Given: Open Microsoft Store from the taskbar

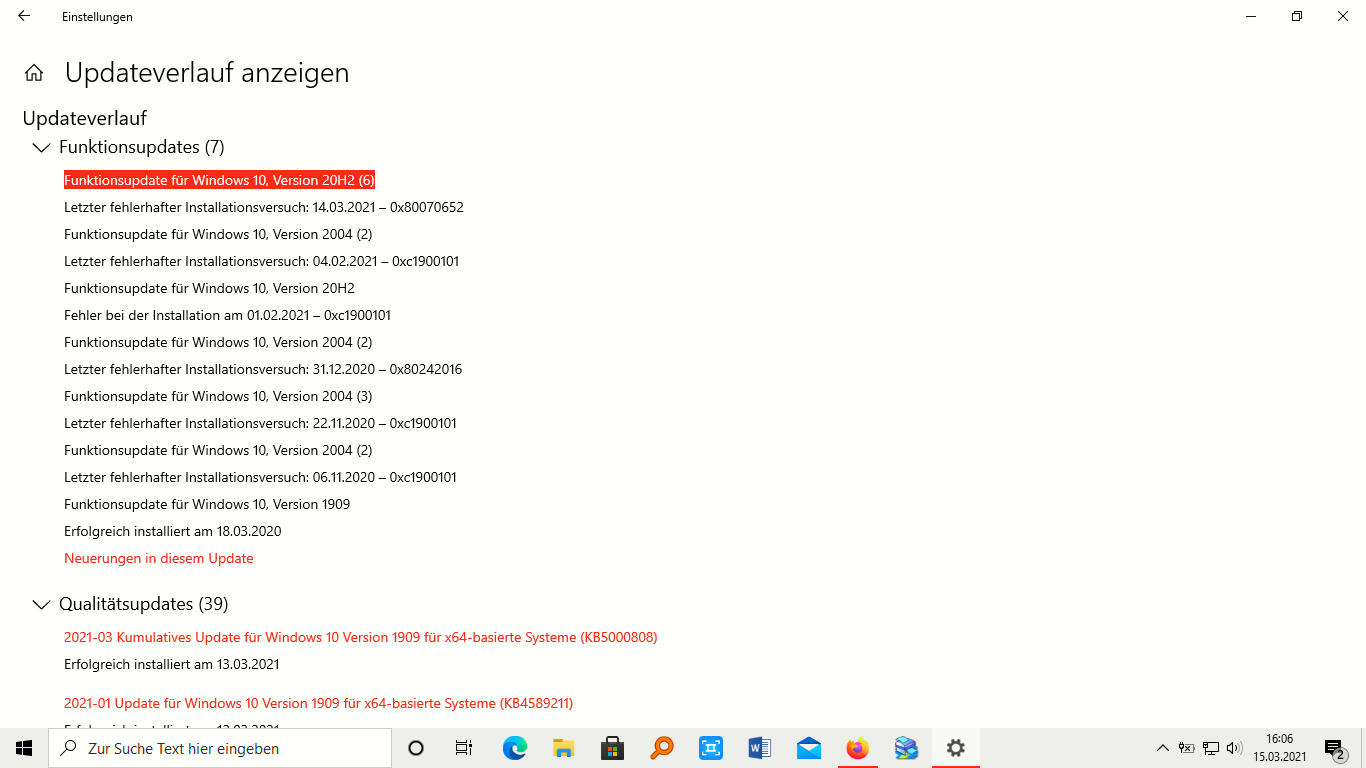Looking at the screenshot, I should pyautogui.click(x=612, y=748).
